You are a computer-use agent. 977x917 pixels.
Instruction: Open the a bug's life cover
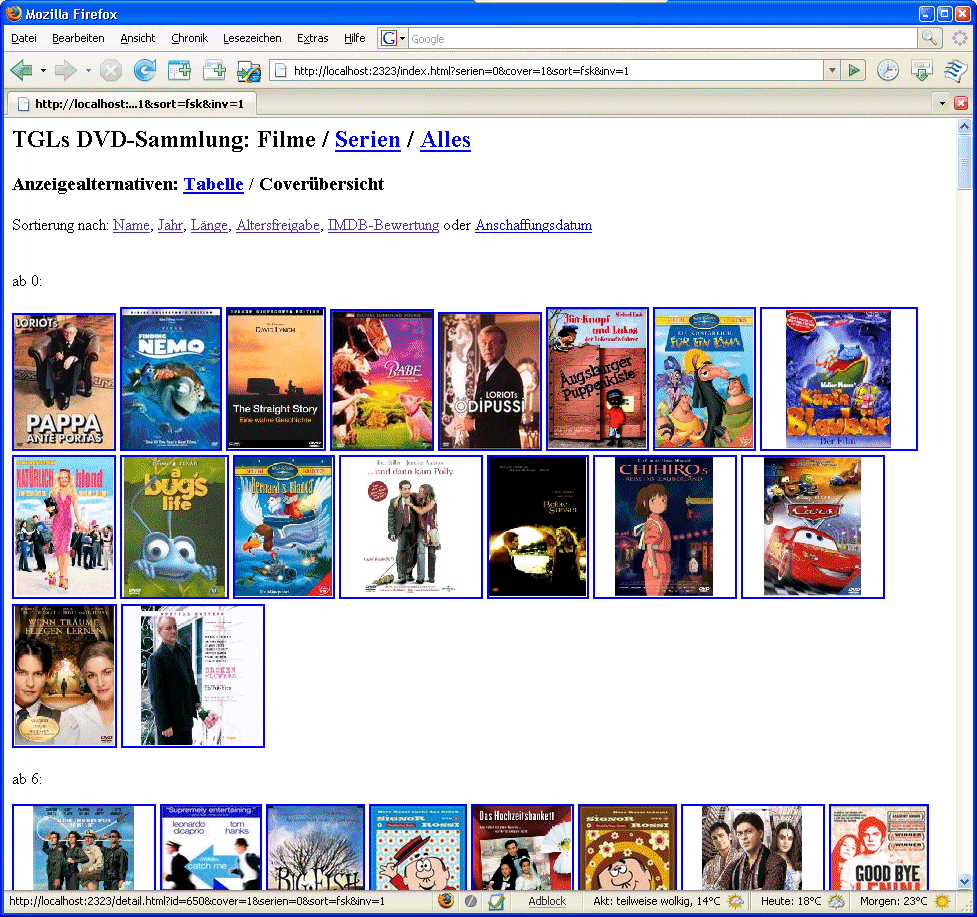coord(174,527)
